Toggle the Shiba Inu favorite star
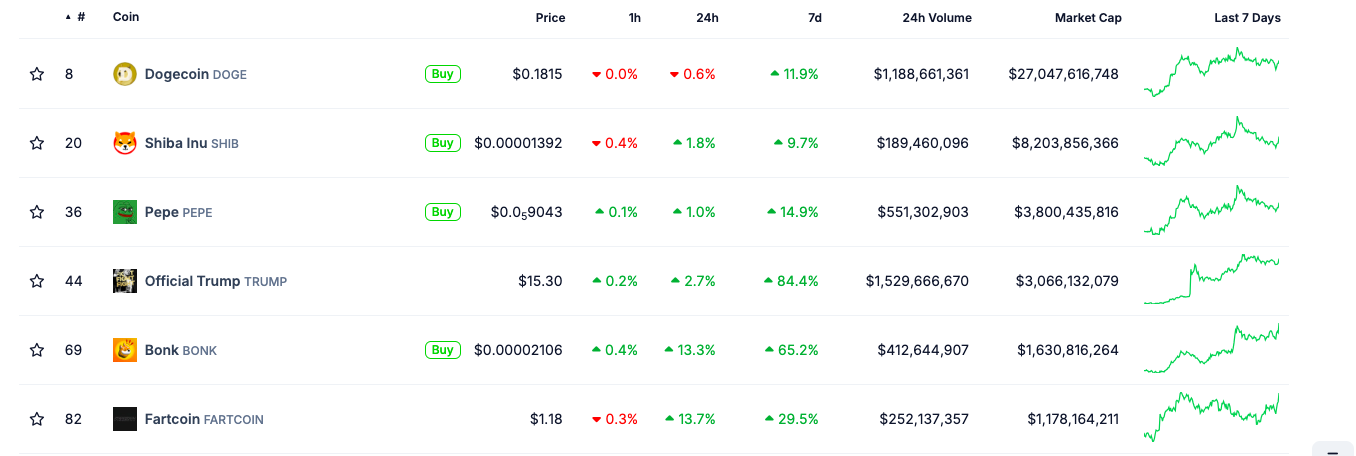The image size is (1356, 456). point(37,143)
